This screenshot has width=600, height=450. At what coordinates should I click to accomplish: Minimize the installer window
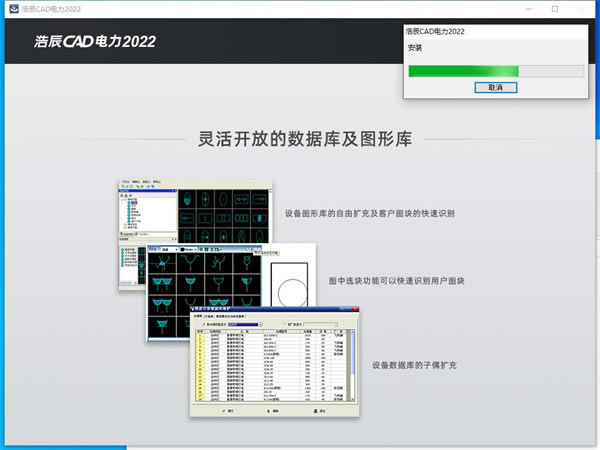click(526, 8)
